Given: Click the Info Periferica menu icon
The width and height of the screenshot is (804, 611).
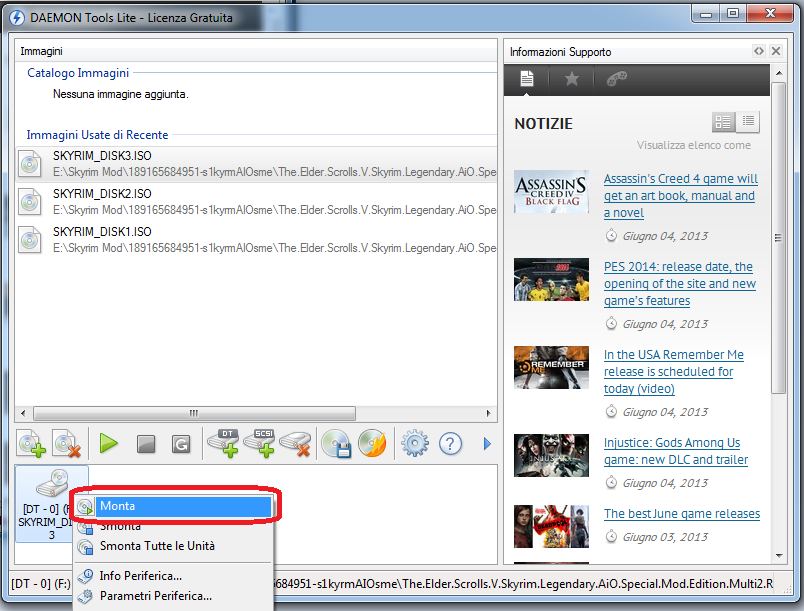Looking at the screenshot, I should (85, 576).
